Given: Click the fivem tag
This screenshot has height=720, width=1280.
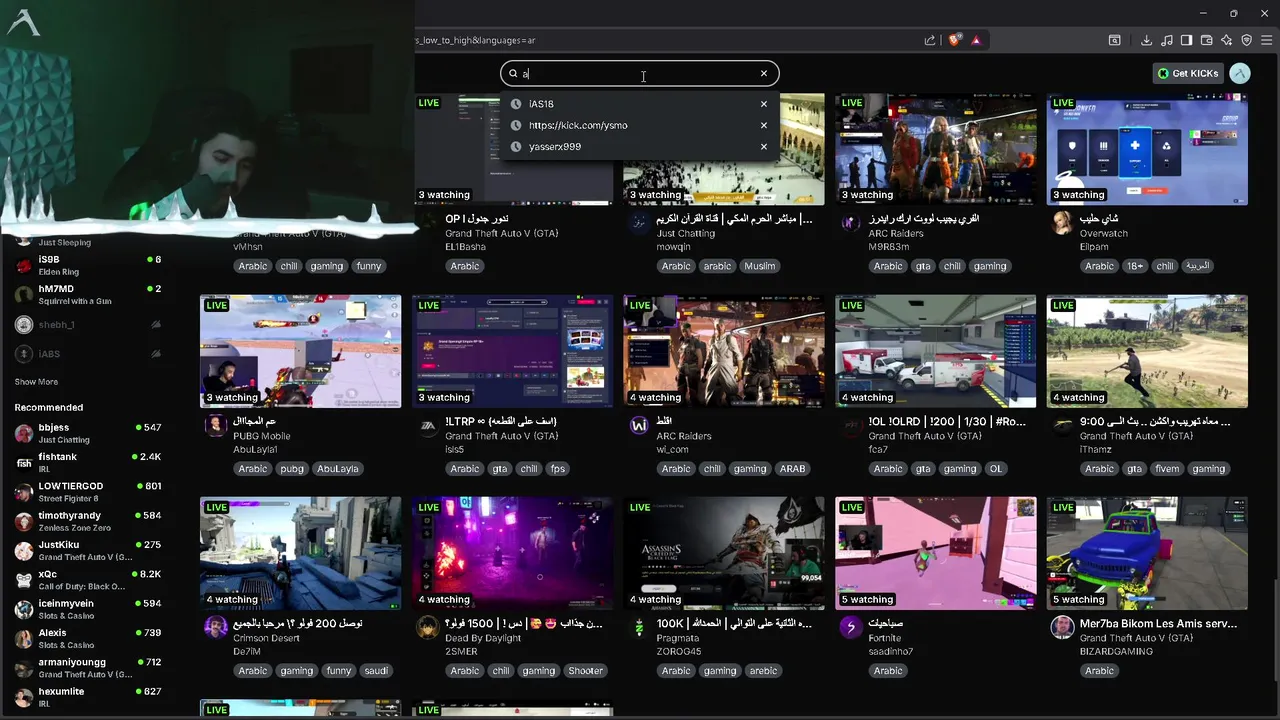Looking at the screenshot, I should (1166, 469).
